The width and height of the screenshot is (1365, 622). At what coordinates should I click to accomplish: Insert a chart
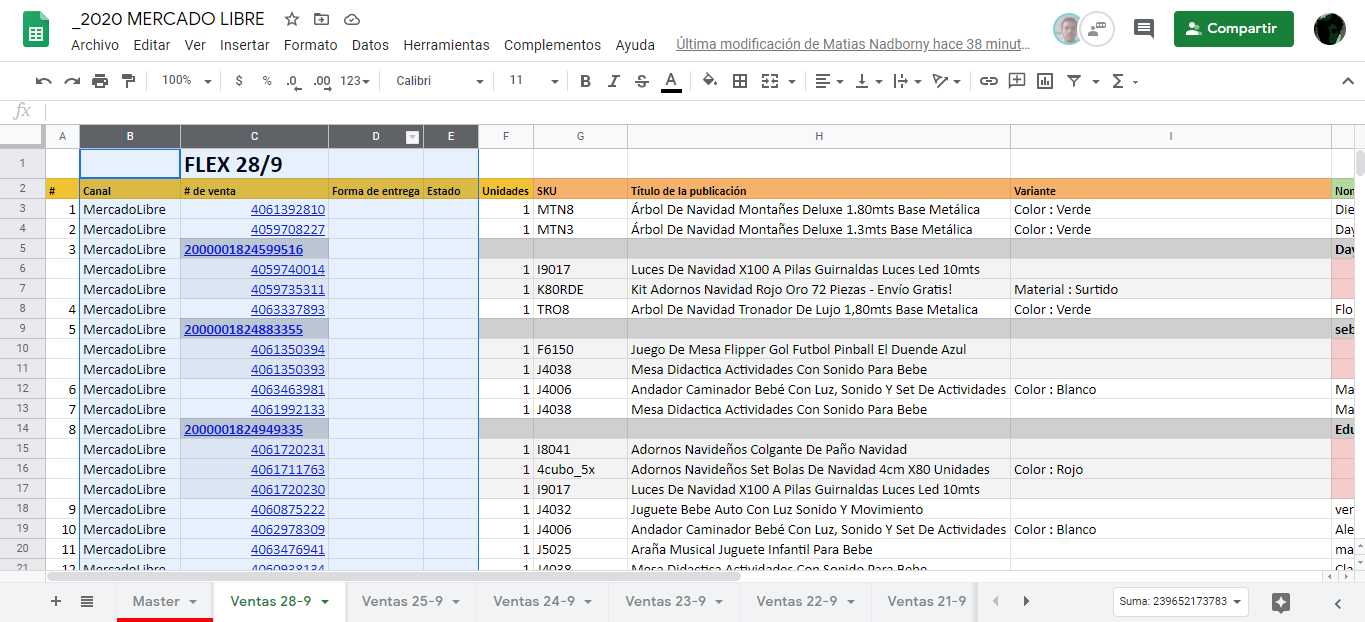pyautogui.click(x=1045, y=81)
